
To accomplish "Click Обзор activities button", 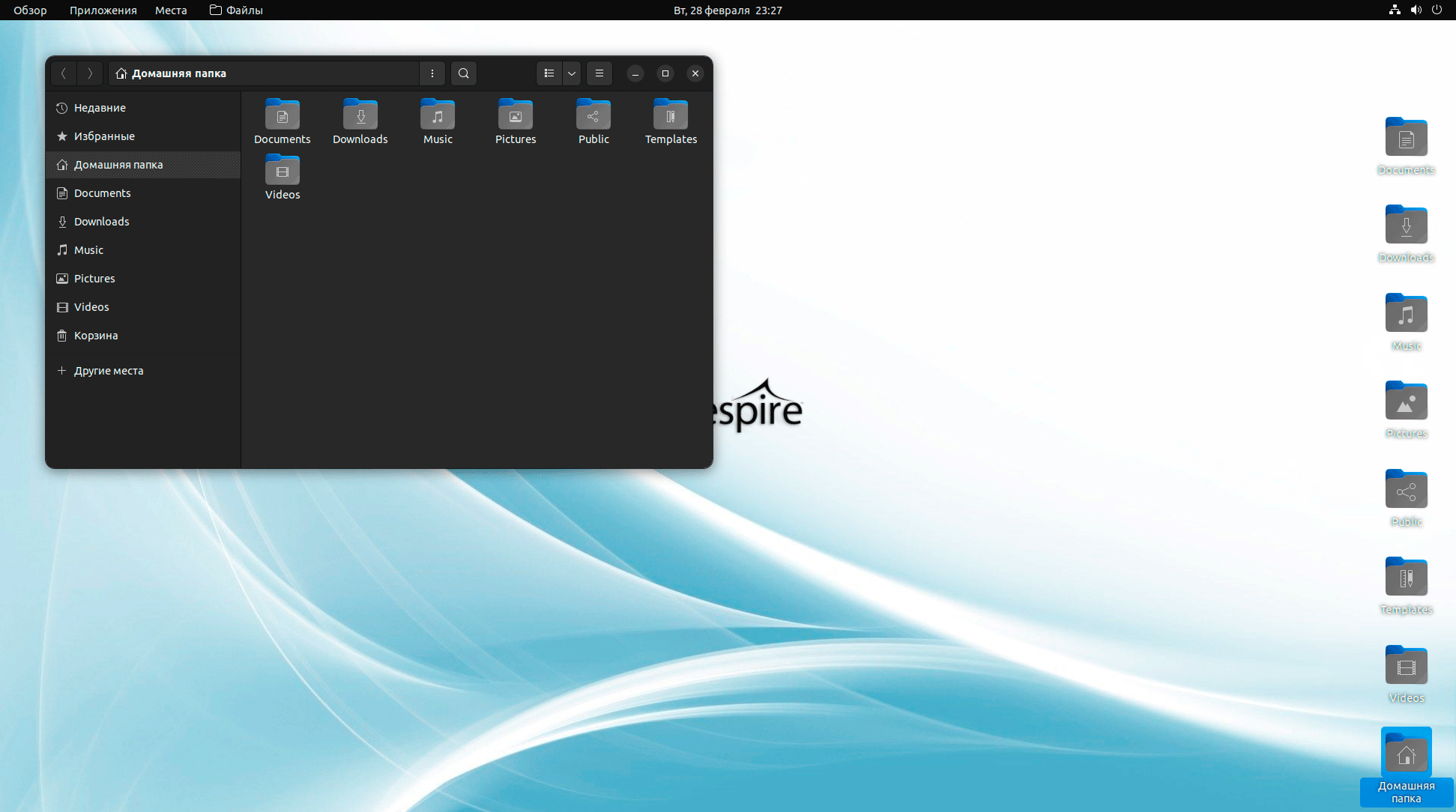I will [x=30, y=10].
